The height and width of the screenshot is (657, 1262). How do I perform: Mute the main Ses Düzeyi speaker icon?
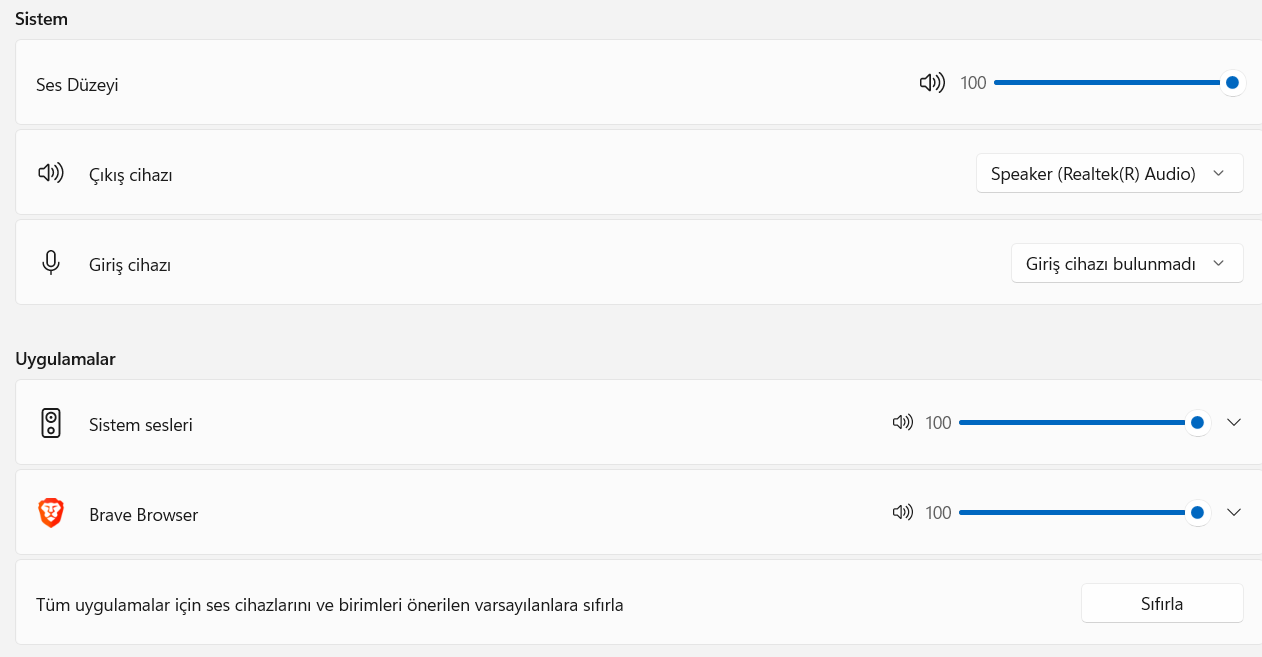(932, 83)
